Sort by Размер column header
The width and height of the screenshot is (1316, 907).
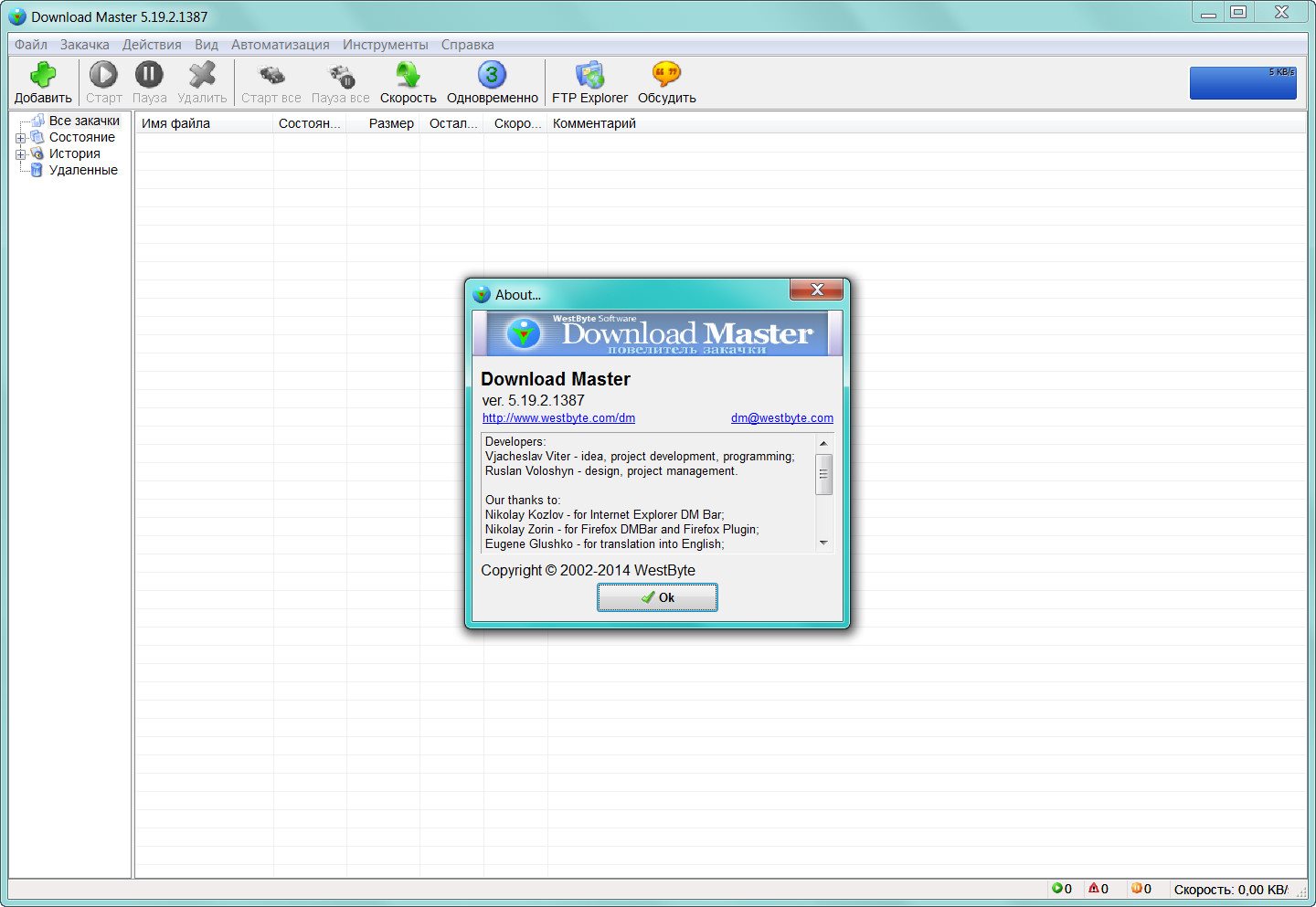pyautogui.click(x=383, y=123)
